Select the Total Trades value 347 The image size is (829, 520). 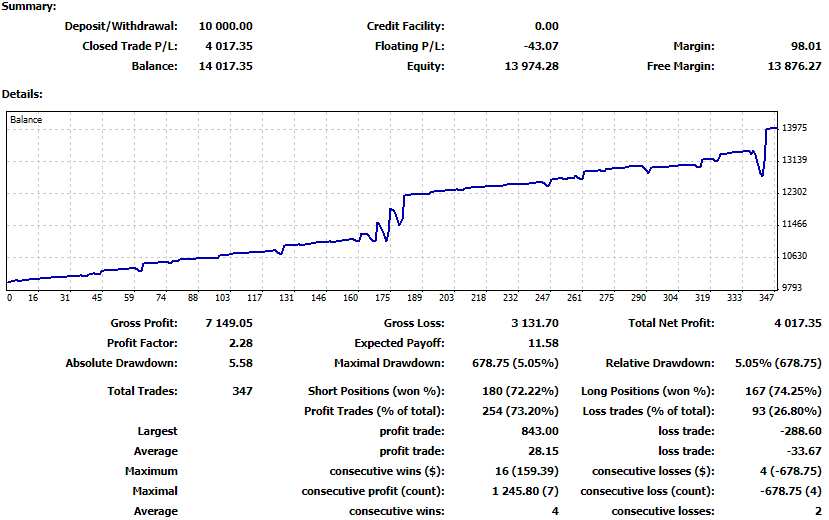coord(243,391)
